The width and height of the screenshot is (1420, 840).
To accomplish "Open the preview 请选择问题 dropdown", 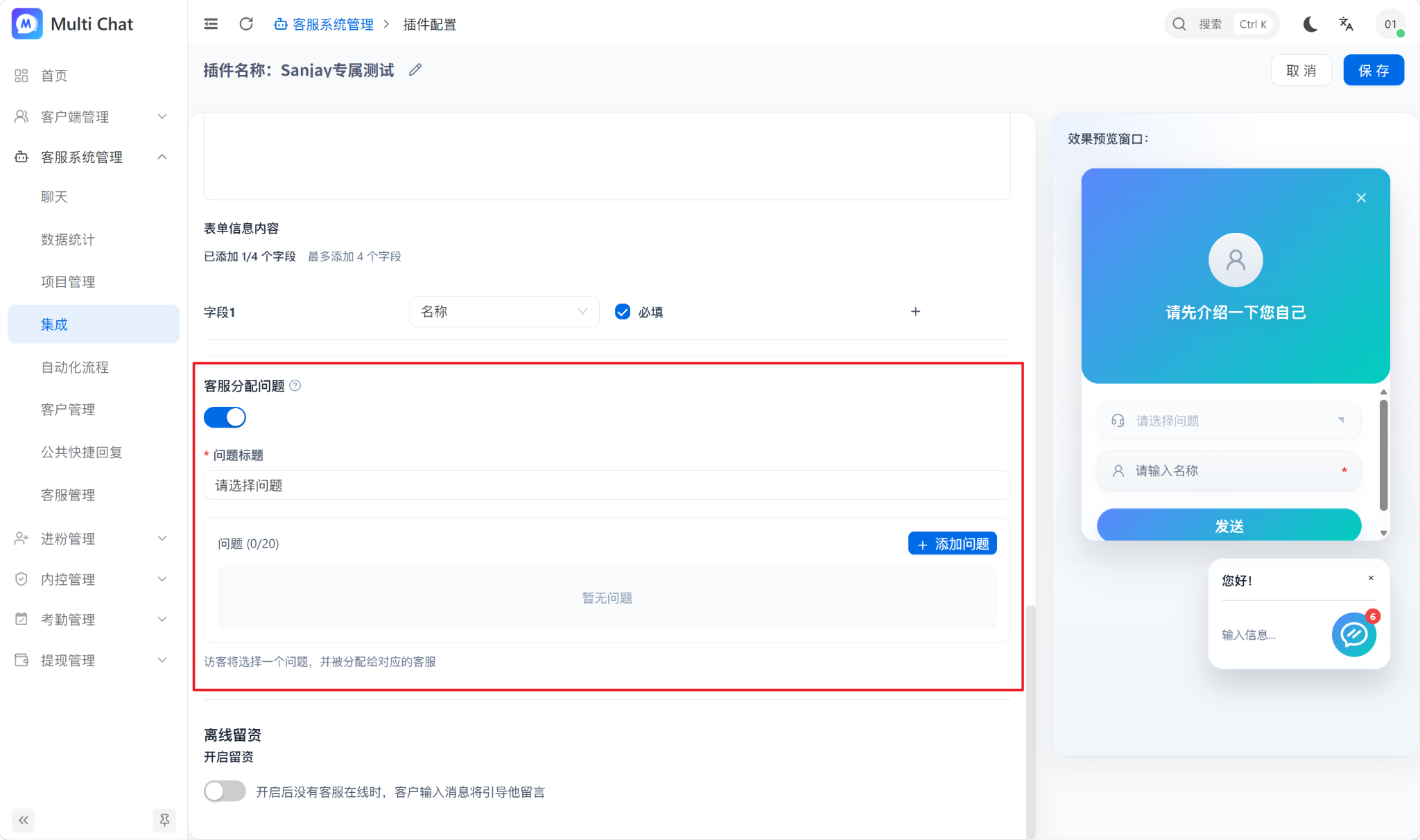I will coord(1229,421).
